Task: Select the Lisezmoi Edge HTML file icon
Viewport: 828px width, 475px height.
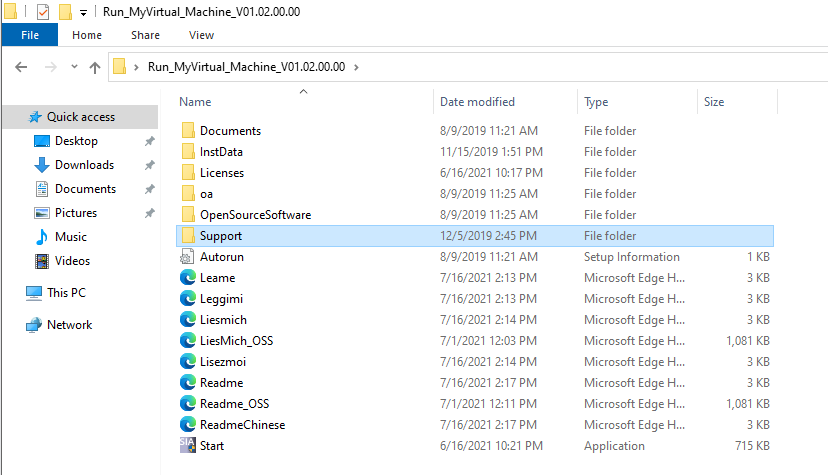Action: (187, 362)
